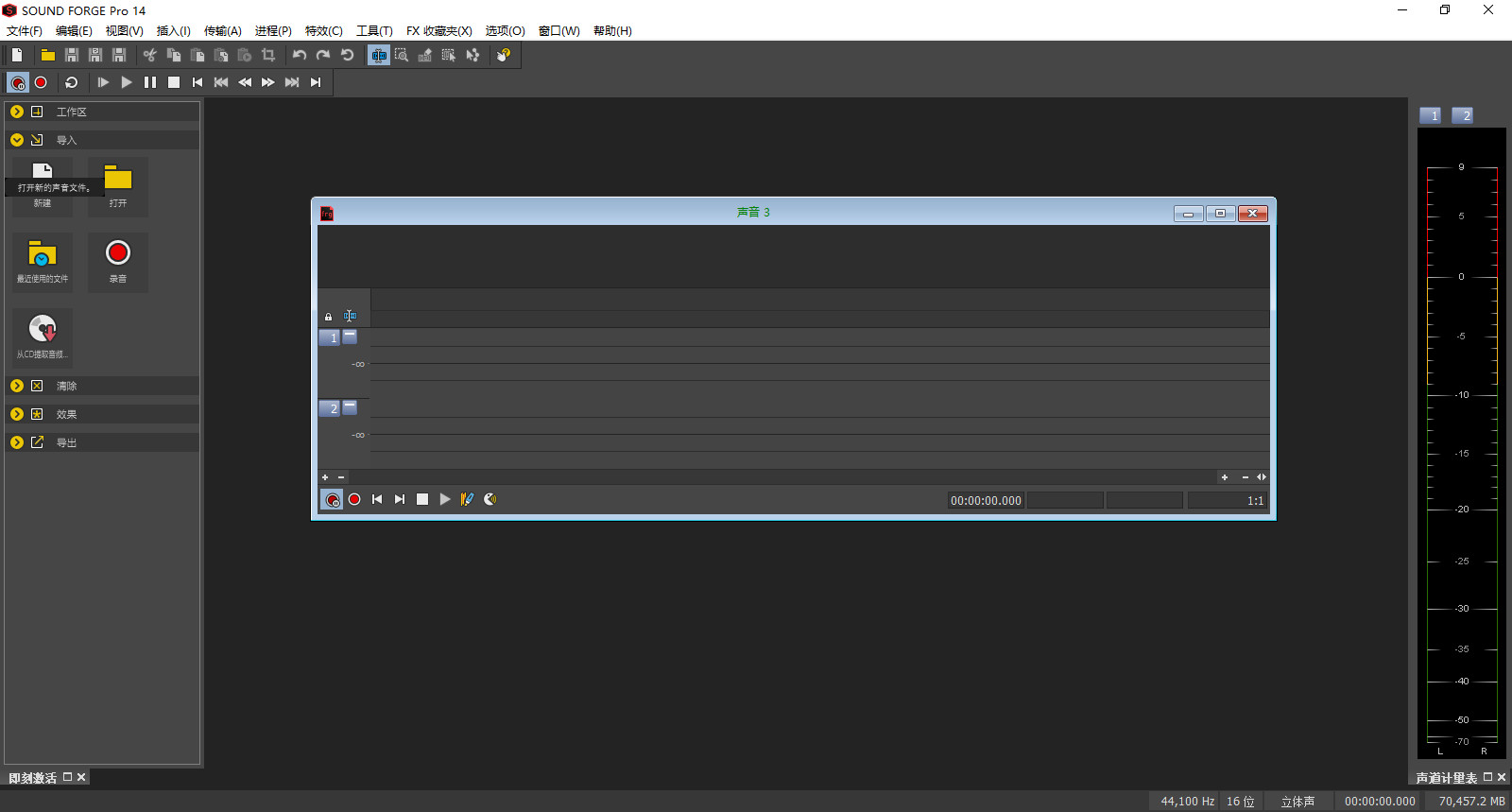Click the What's This help icon
1512x812 pixels.
pos(504,55)
